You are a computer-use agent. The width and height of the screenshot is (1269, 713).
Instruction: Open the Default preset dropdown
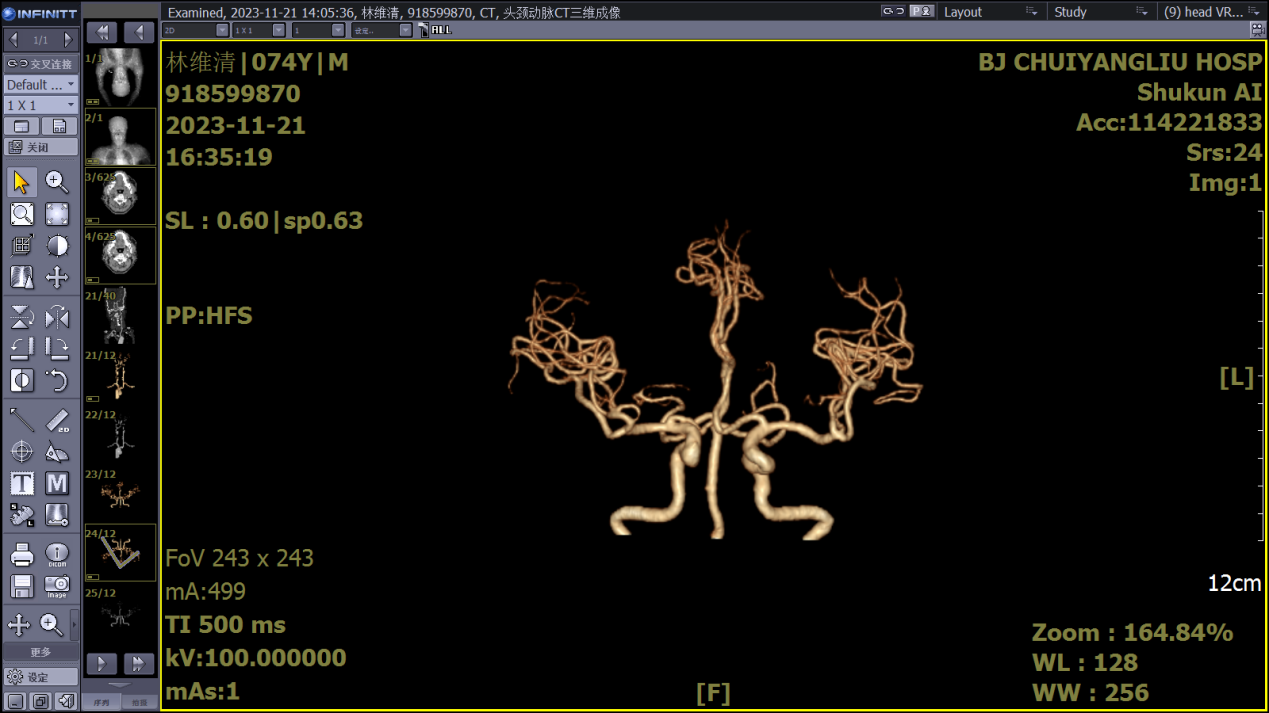pyautogui.click(x=41, y=85)
